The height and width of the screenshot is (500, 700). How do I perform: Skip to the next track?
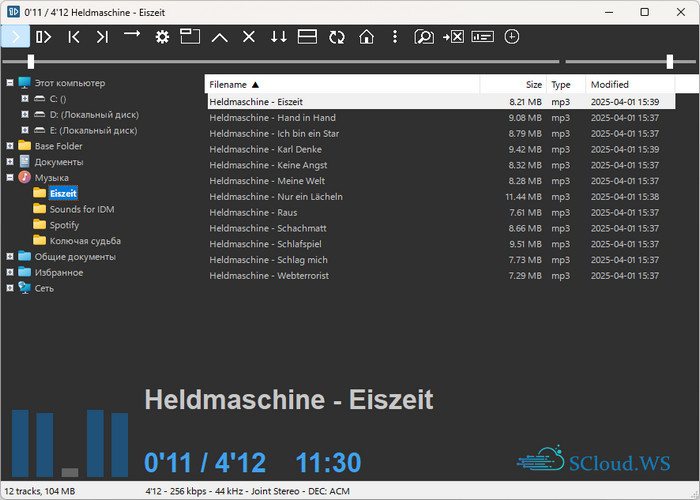pyautogui.click(x=102, y=37)
